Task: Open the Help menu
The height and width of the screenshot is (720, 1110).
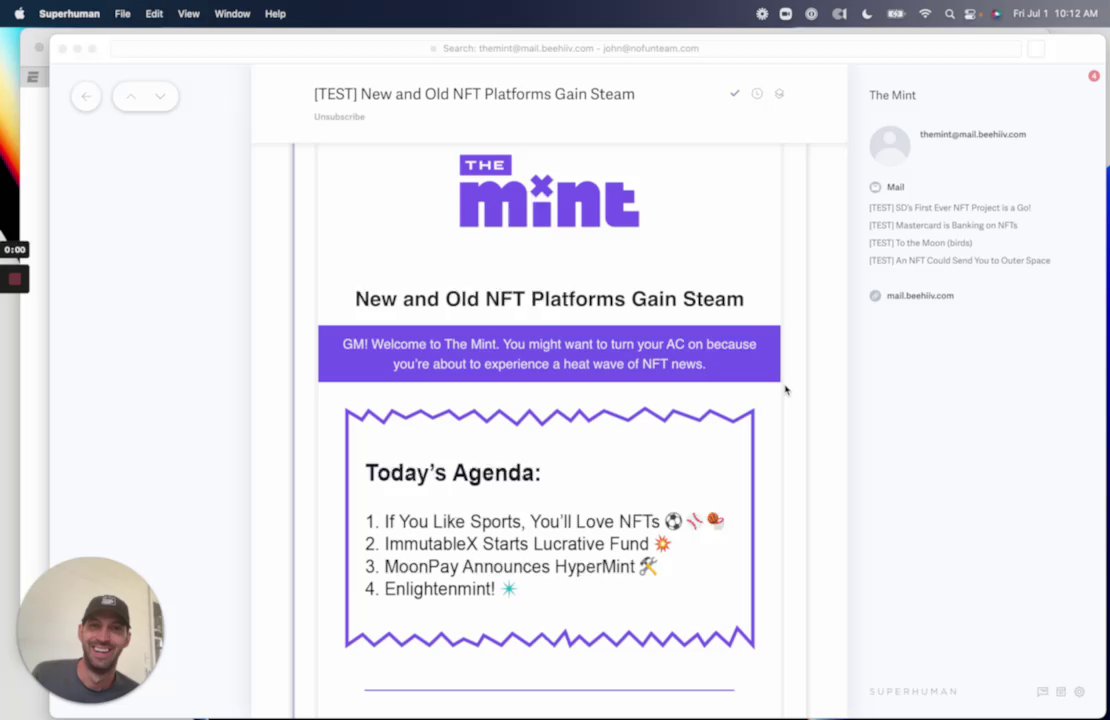Action: (x=275, y=13)
